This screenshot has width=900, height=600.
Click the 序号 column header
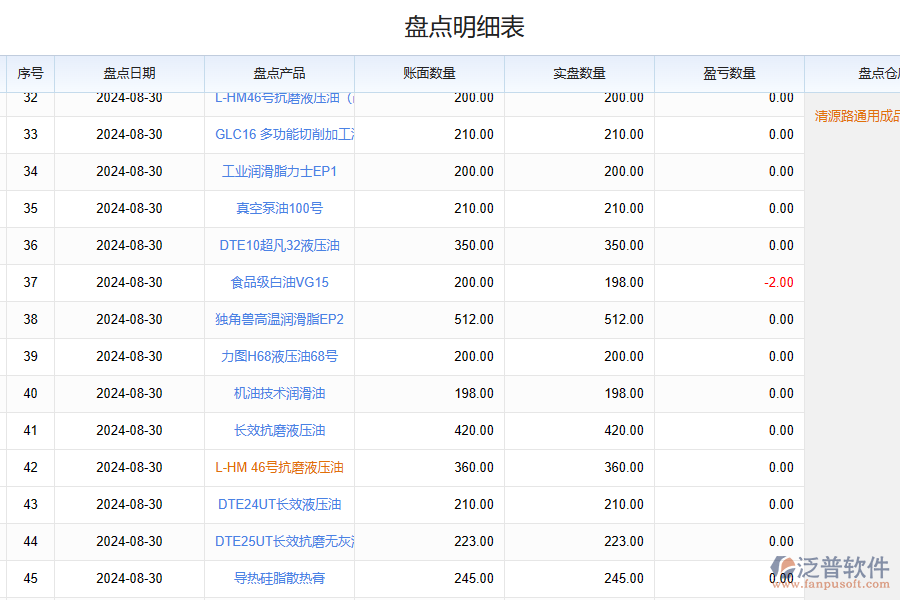click(30, 73)
